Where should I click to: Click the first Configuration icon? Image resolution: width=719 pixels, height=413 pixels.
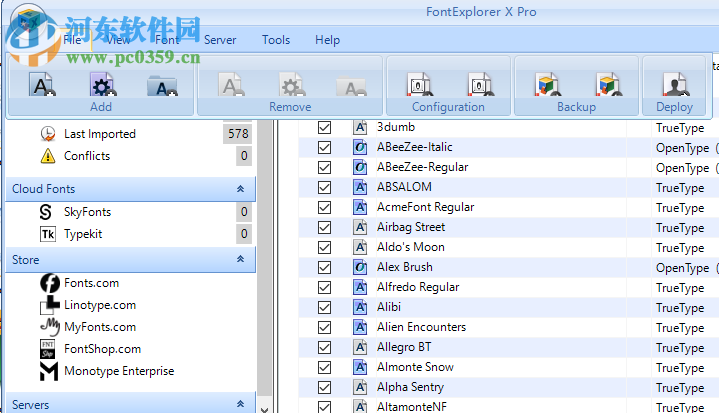coord(419,85)
